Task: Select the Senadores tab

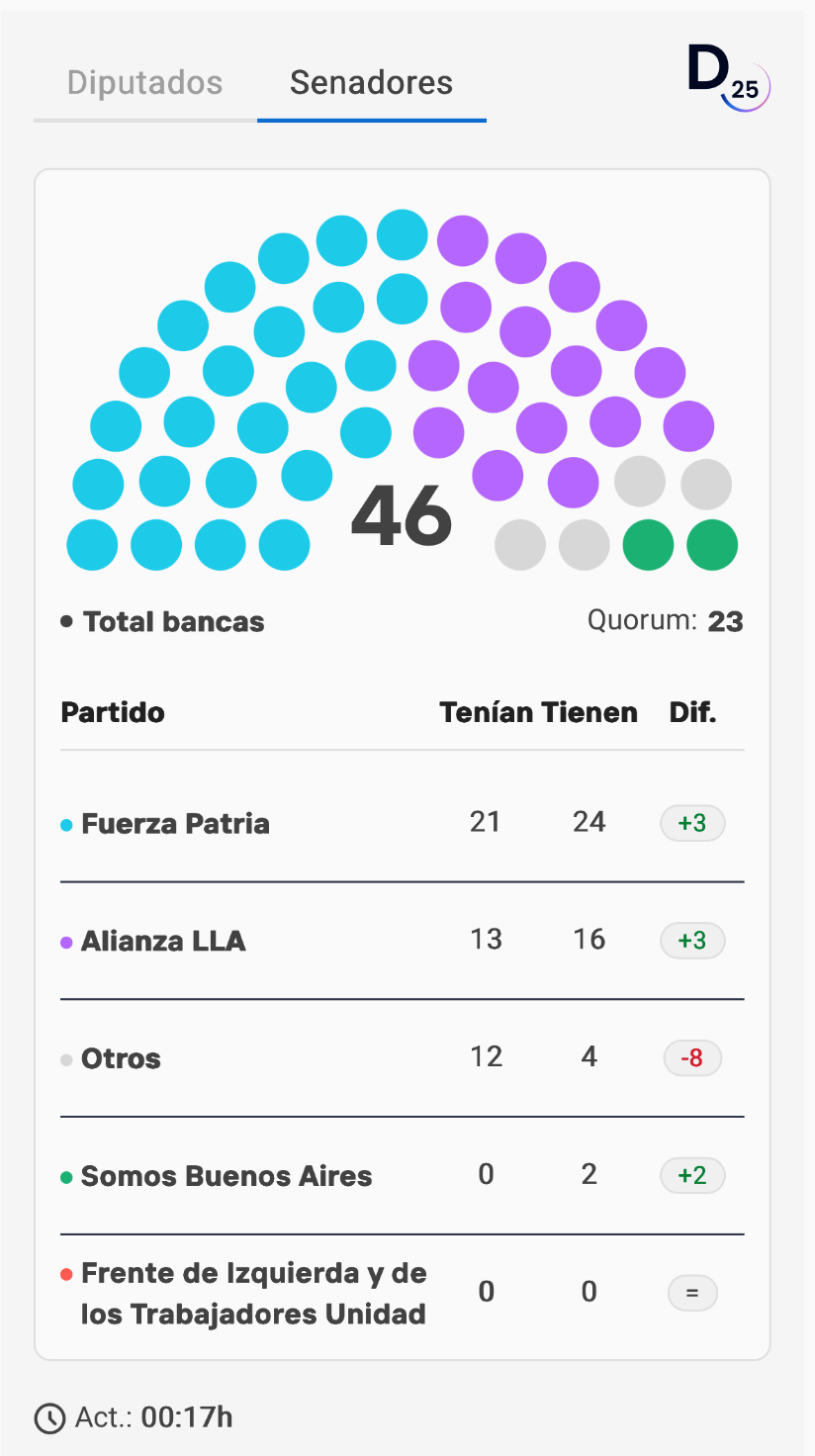Action: tap(371, 83)
